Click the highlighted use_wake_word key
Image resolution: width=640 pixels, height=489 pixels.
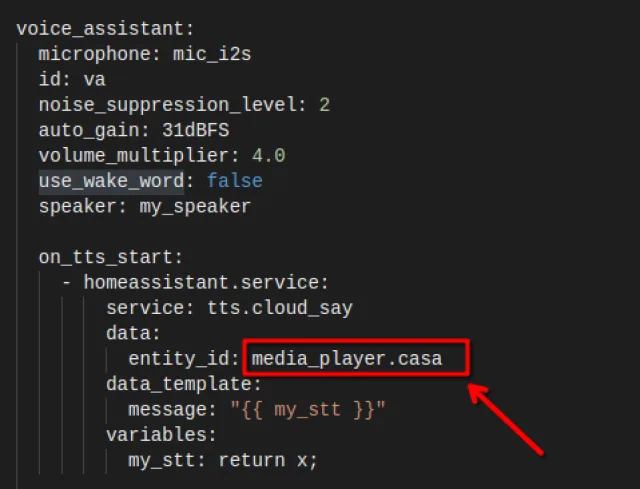(110, 181)
